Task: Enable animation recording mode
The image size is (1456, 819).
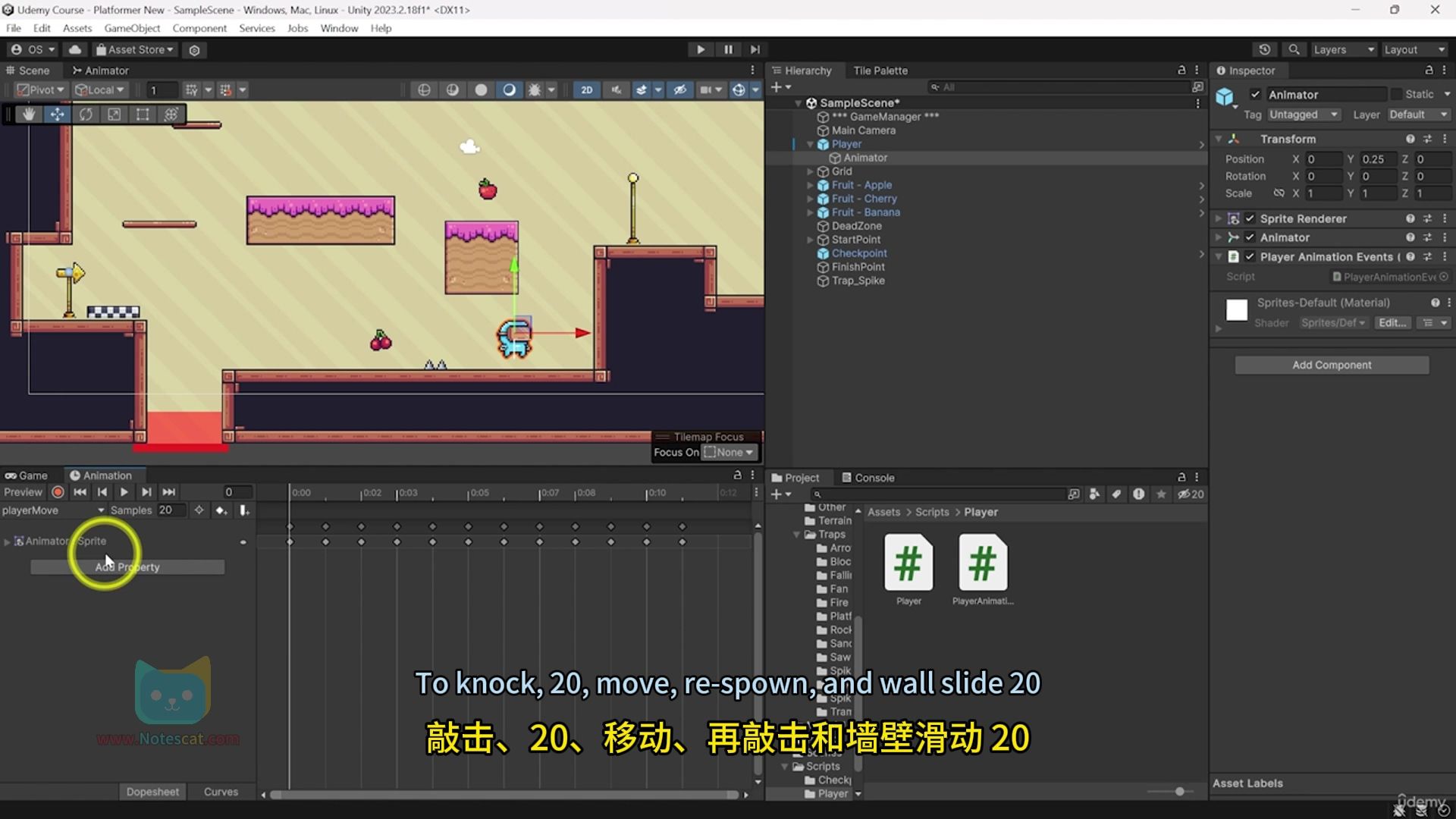Action: pyautogui.click(x=58, y=492)
